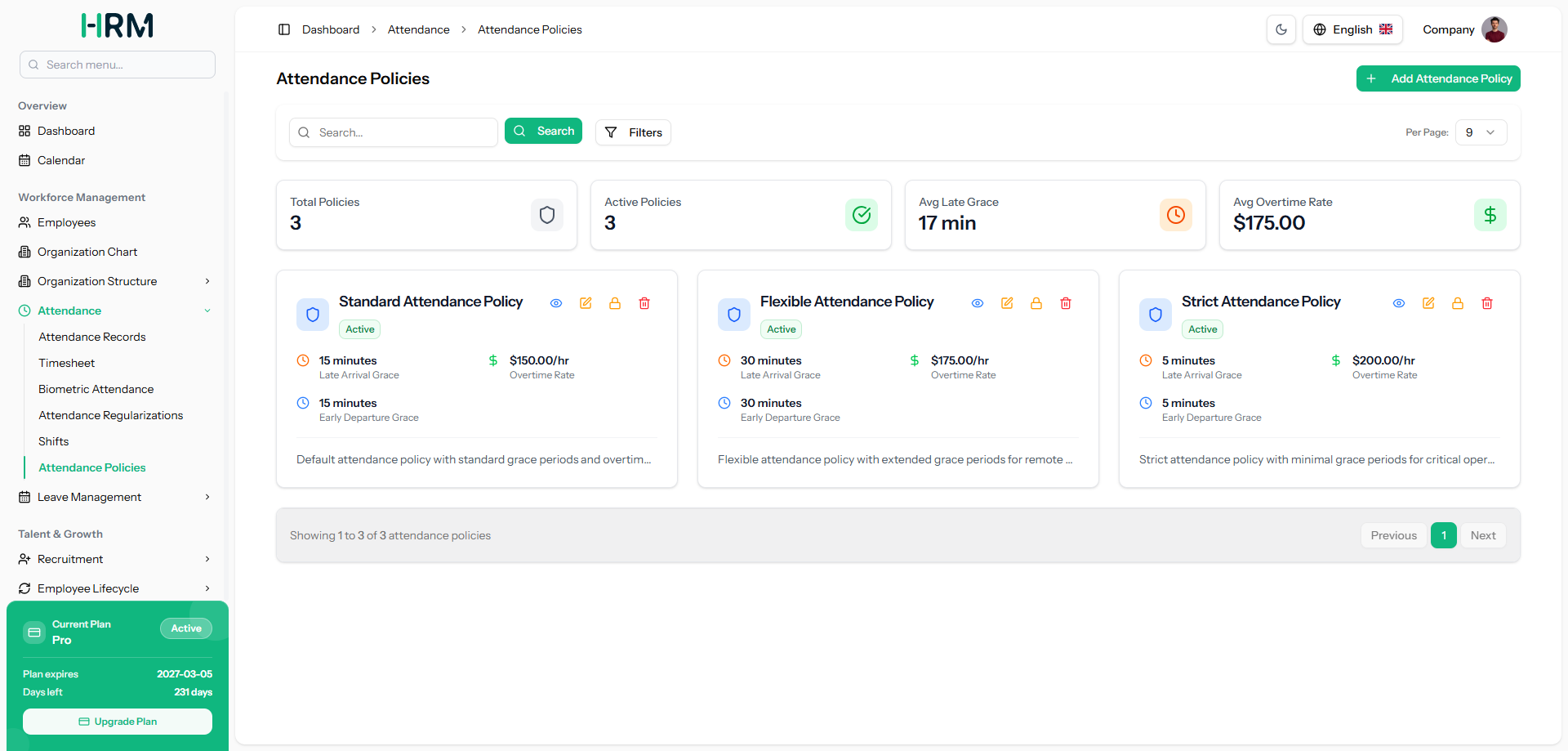This screenshot has width=1568, height=751.
Task: Click the company profile avatar
Action: pos(1494,29)
